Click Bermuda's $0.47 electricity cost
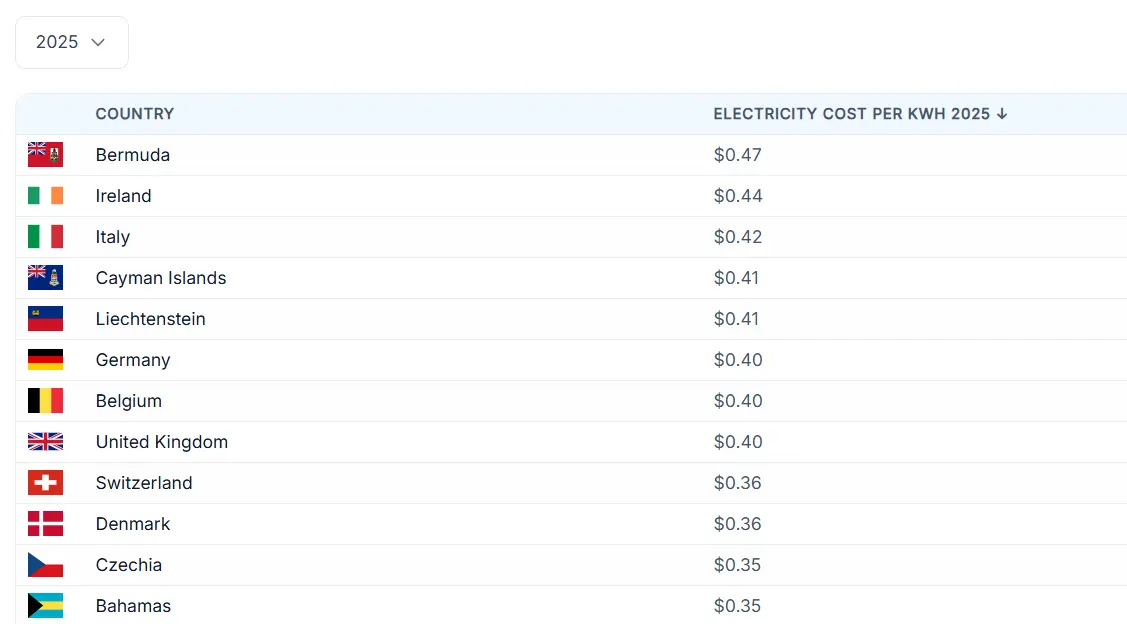 coord(737,155)
